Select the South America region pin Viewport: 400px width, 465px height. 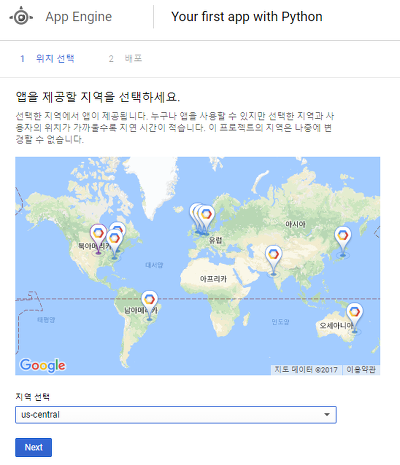(149, 305)
